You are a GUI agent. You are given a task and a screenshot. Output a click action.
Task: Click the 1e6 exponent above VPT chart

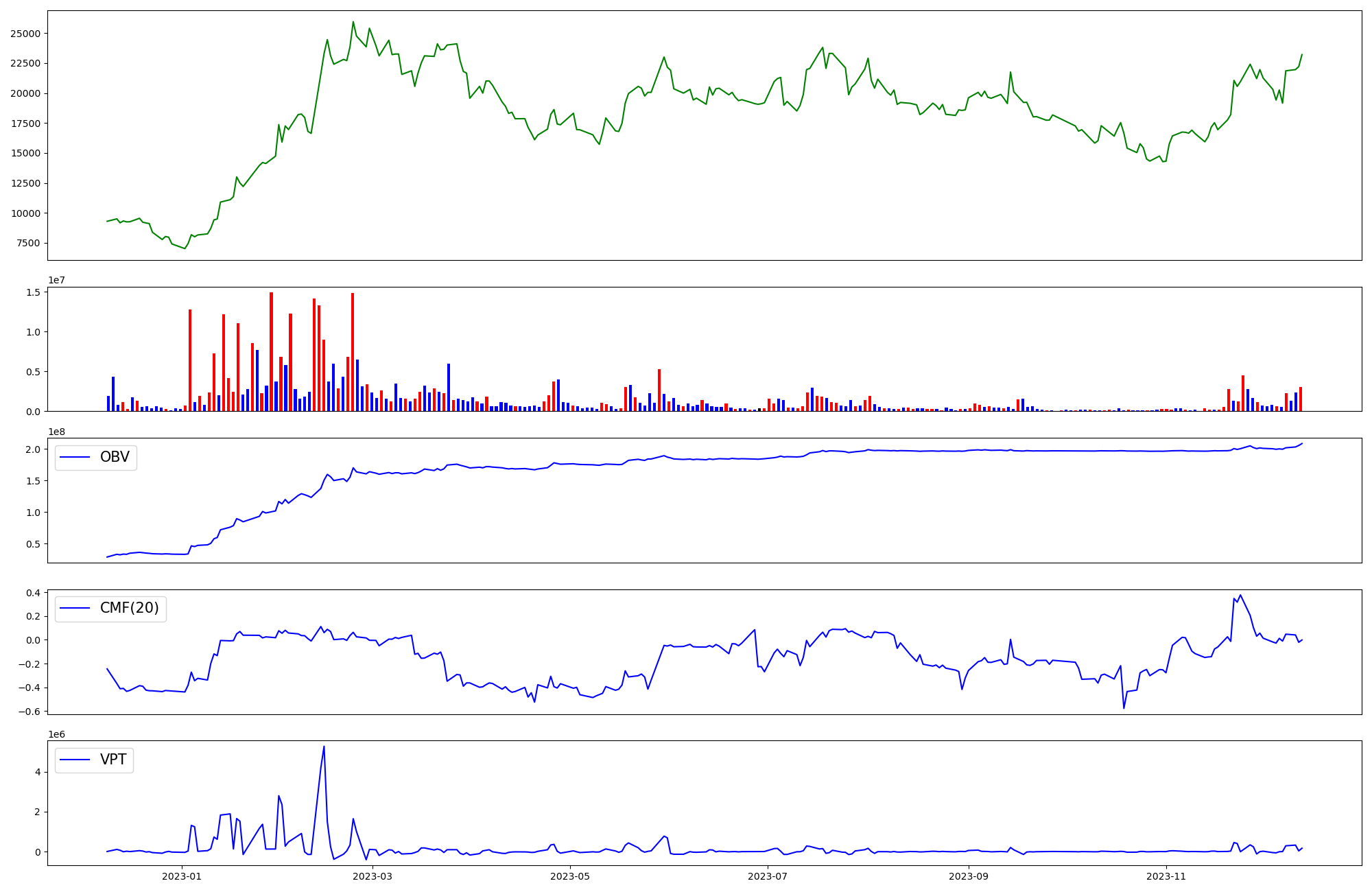coord(56,734)
